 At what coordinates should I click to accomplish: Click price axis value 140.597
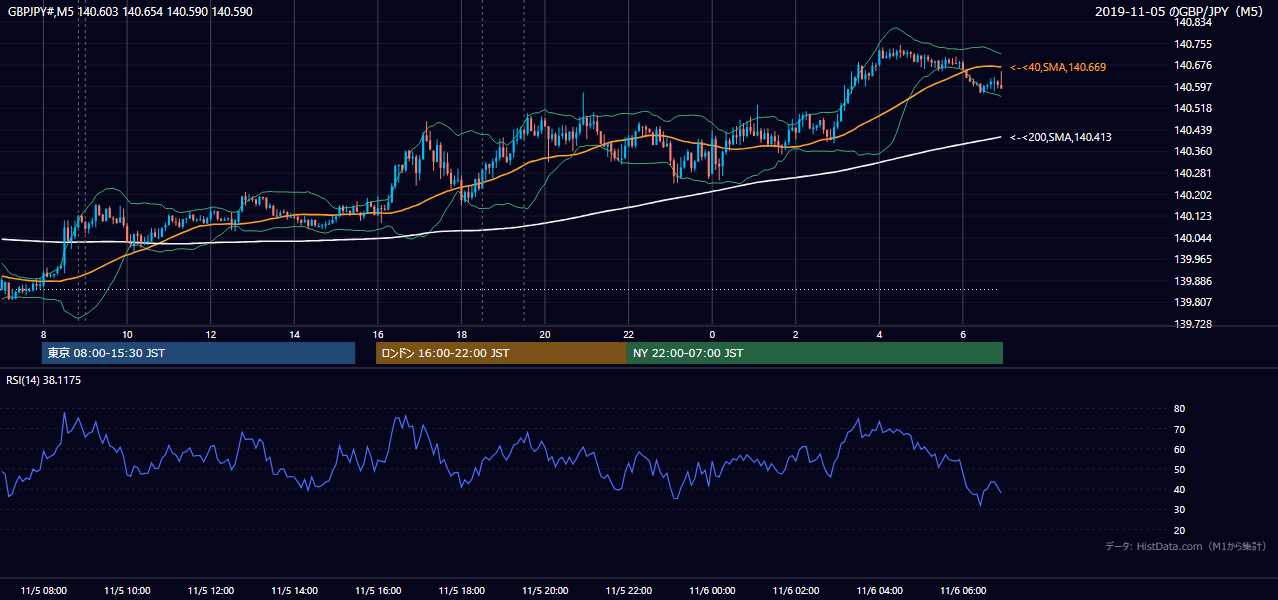tap(1192, 87)
